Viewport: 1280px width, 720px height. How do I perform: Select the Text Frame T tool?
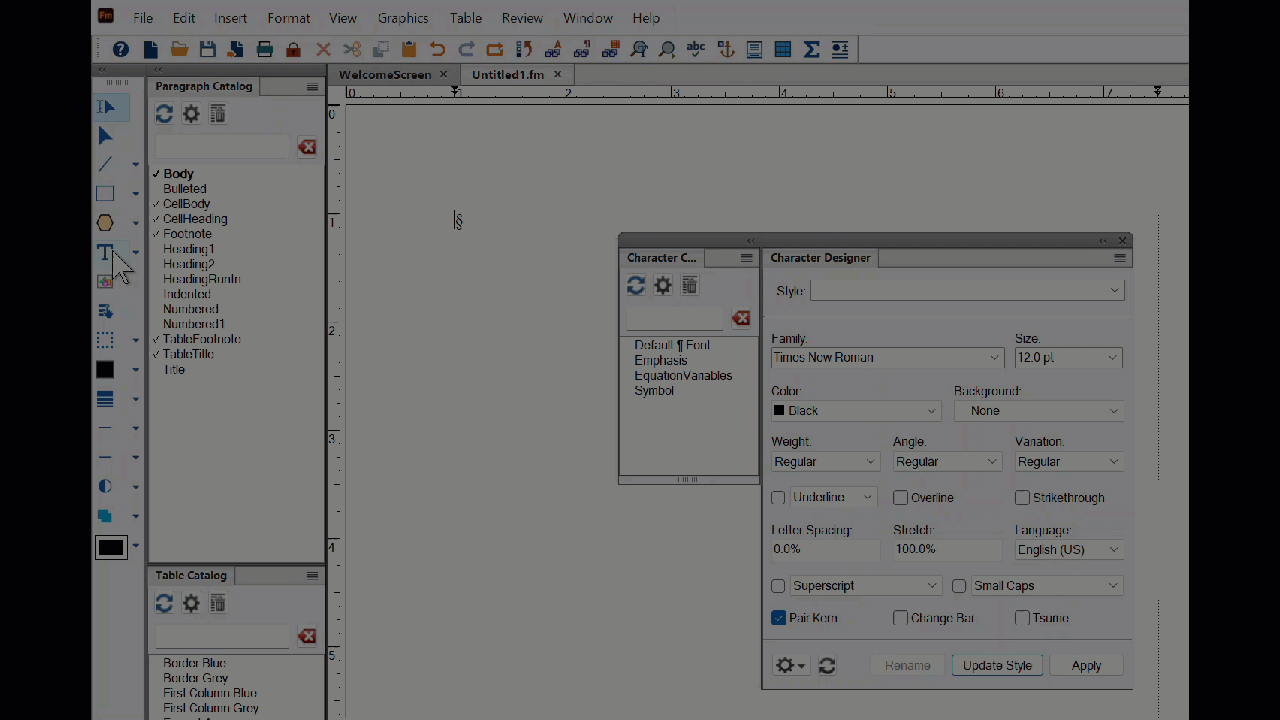(x=105, y=252)
